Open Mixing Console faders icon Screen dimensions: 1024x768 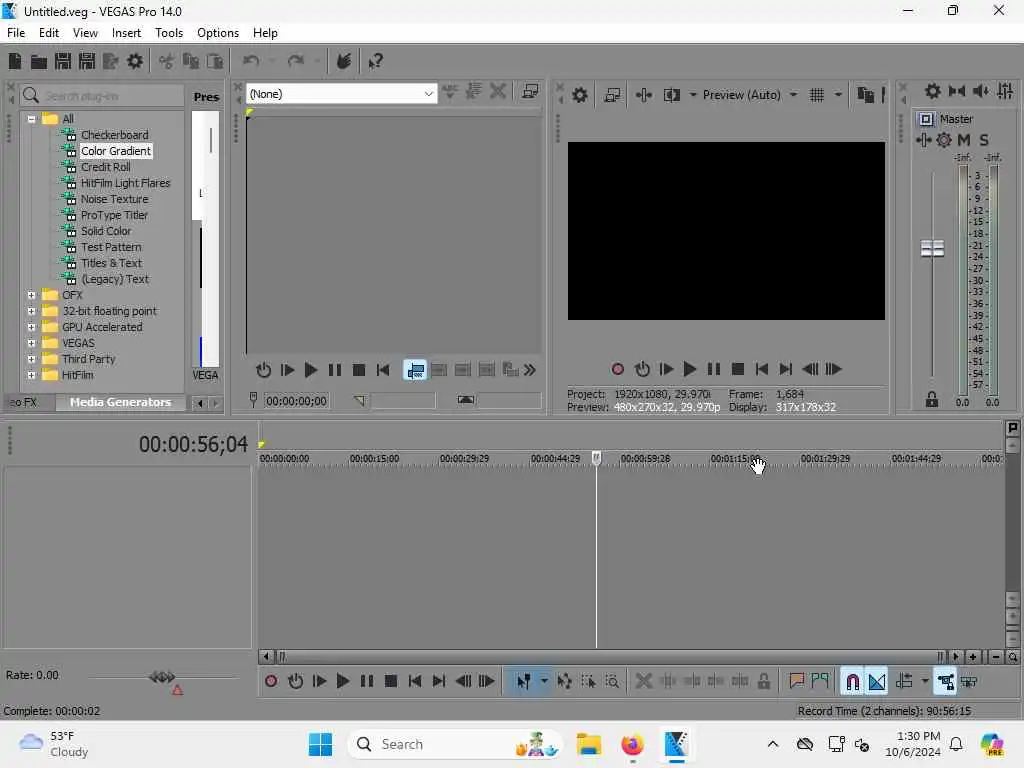(x=1005, y=91)
